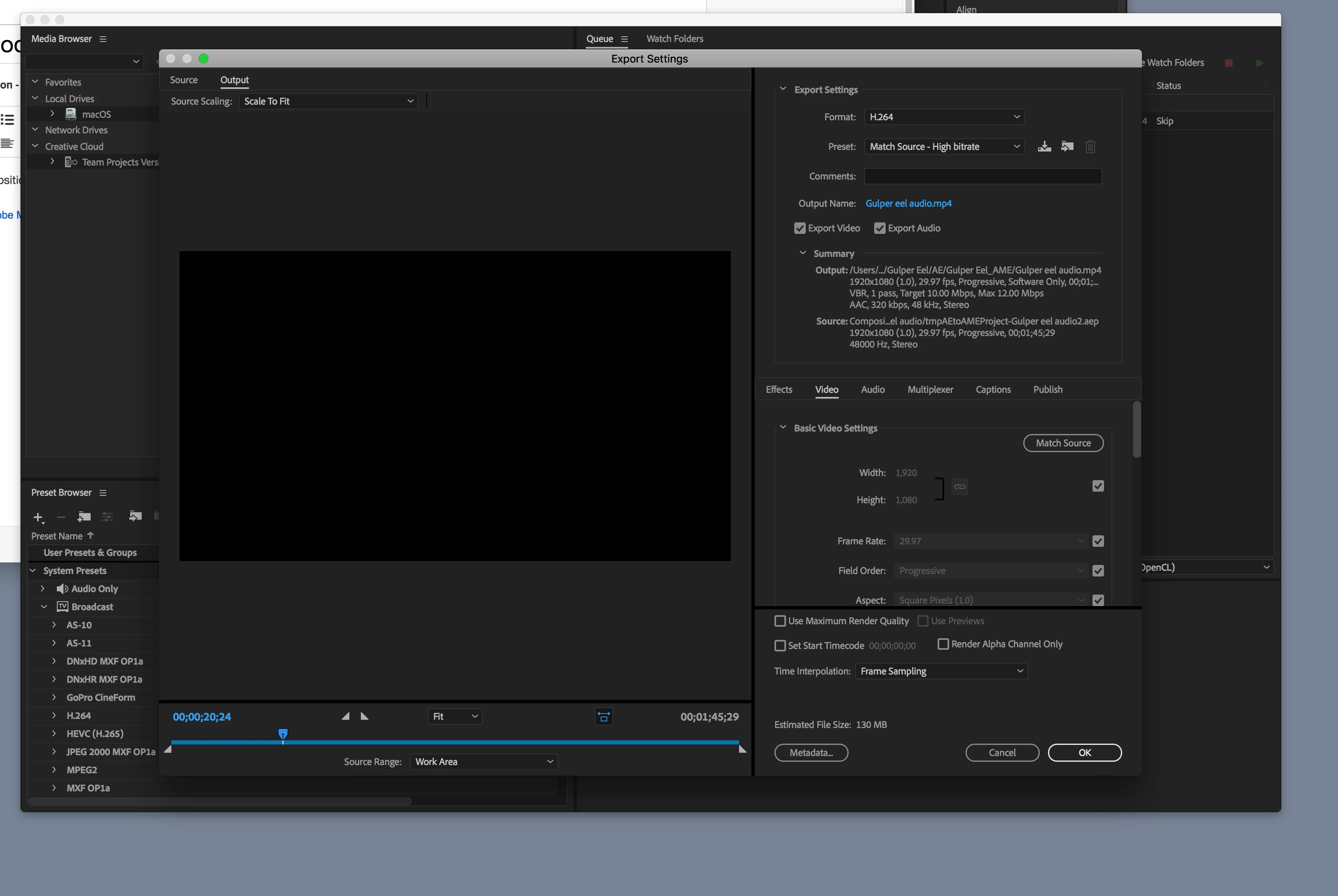The image size is (1338, 896).
Task: Click the Import Presets icon
Action: [x=1067, y=146]
